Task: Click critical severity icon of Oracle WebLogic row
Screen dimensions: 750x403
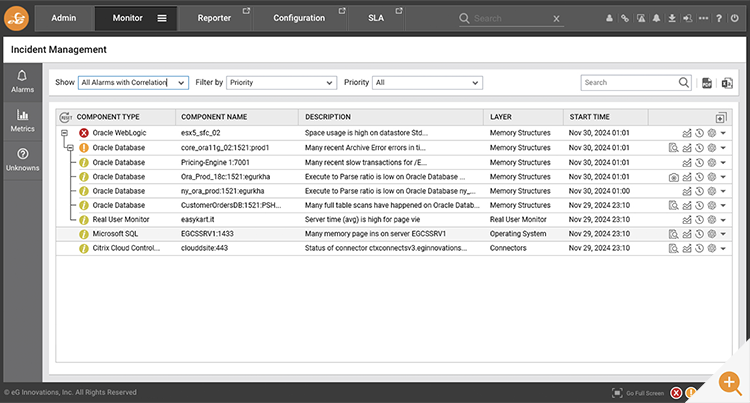Action: click(84, 133)
